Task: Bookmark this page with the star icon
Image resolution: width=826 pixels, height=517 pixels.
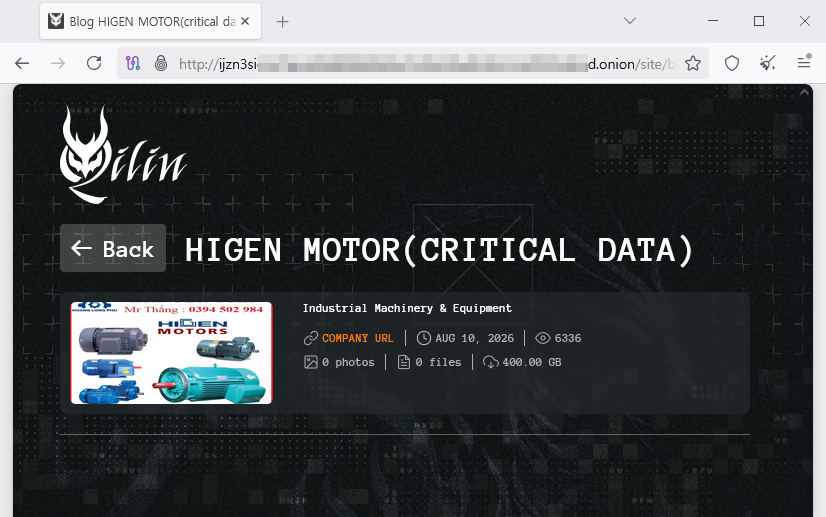Action: [693, 64]
